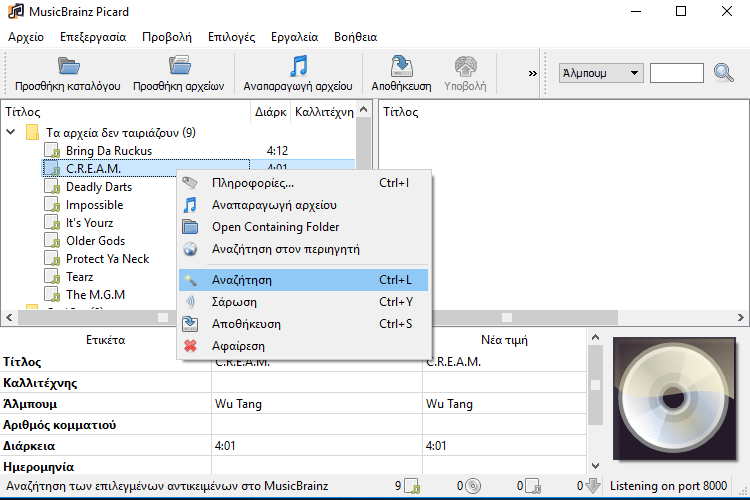Click the Τίτλος column header in left pane
Image resolution: width=750 pixels, height=500 pixels.
click(x=126, y=112)
